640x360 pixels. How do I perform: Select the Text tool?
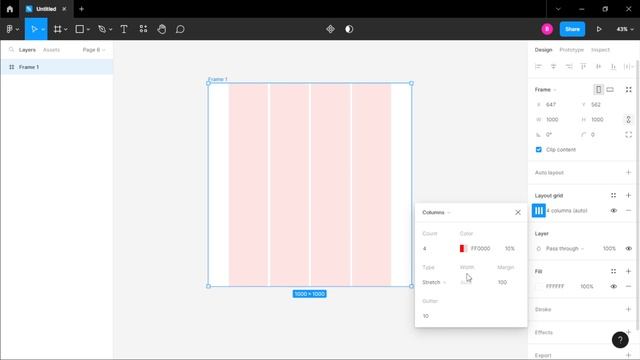tap(124, 29)
